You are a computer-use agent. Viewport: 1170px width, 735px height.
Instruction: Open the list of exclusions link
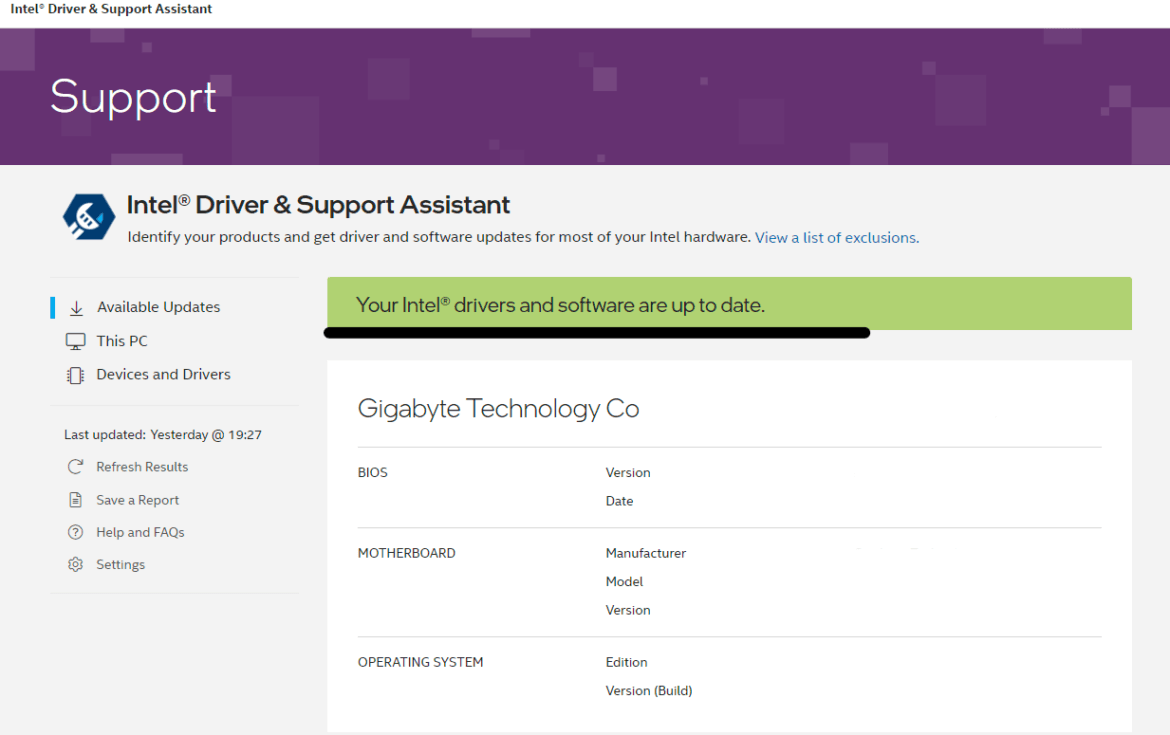(x=836, y=237)
